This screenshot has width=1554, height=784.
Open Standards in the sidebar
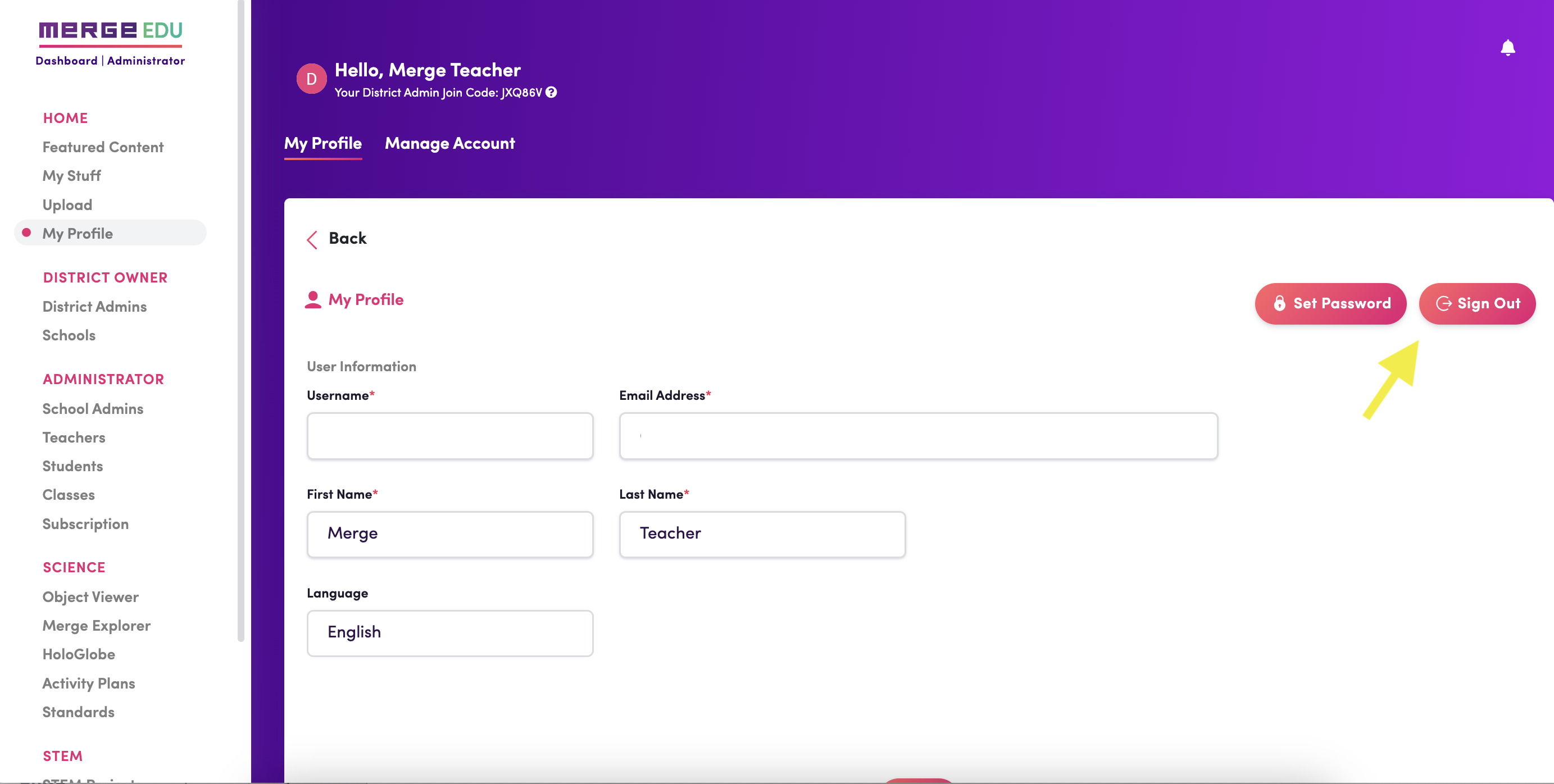point(79,712)
